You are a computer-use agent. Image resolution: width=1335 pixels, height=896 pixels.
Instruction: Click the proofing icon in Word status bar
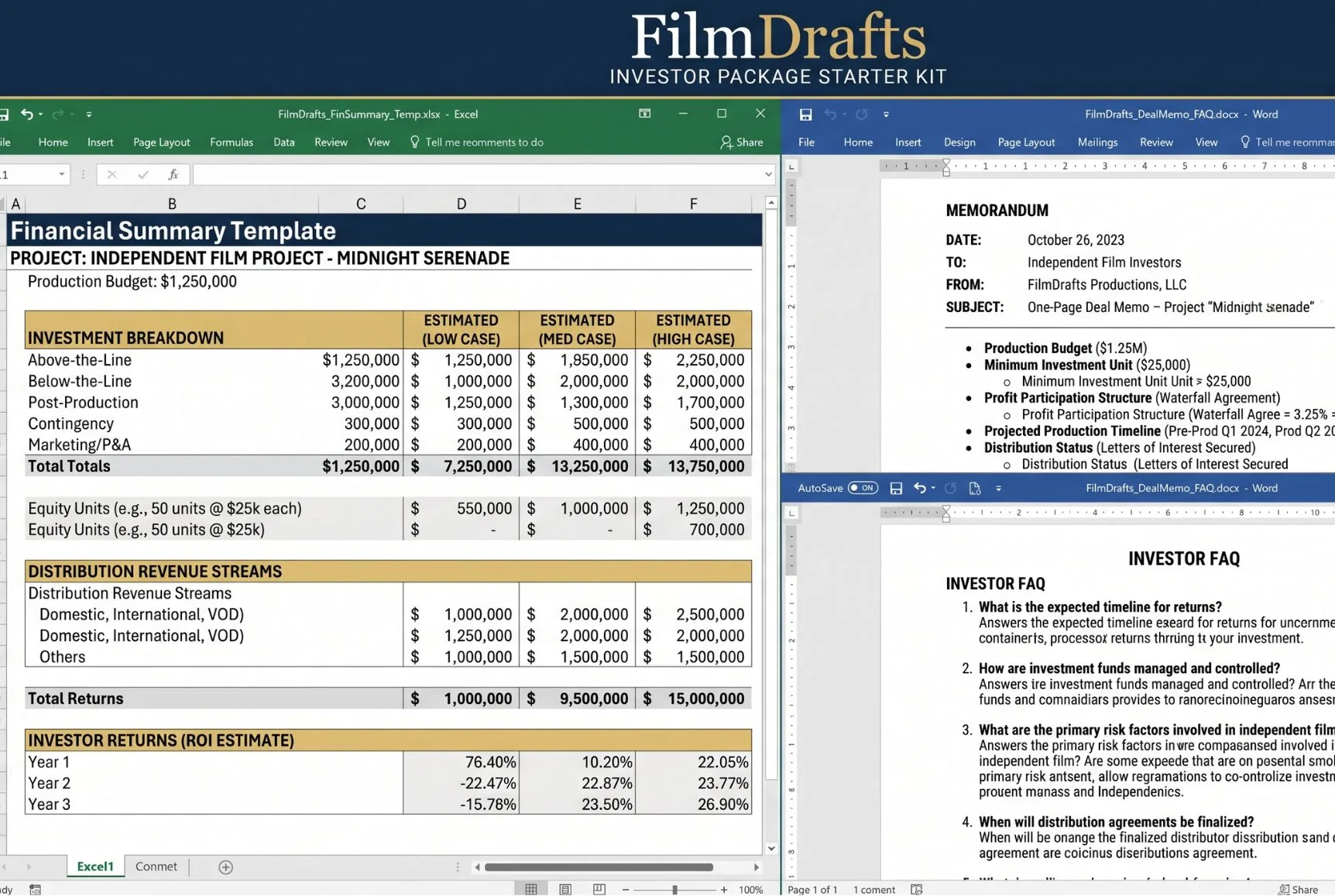tap(917, 890)
